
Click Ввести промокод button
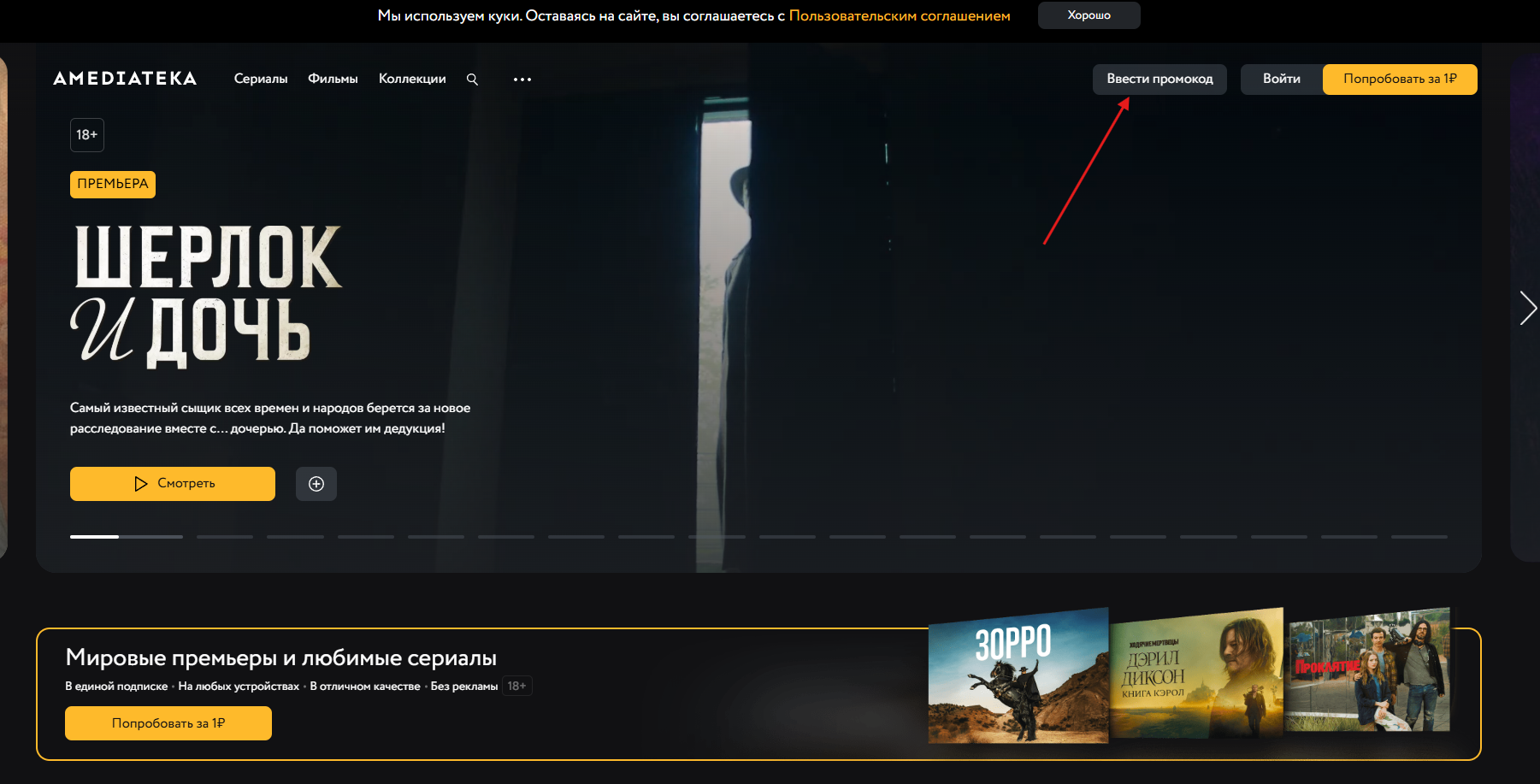click(1159, 79)
